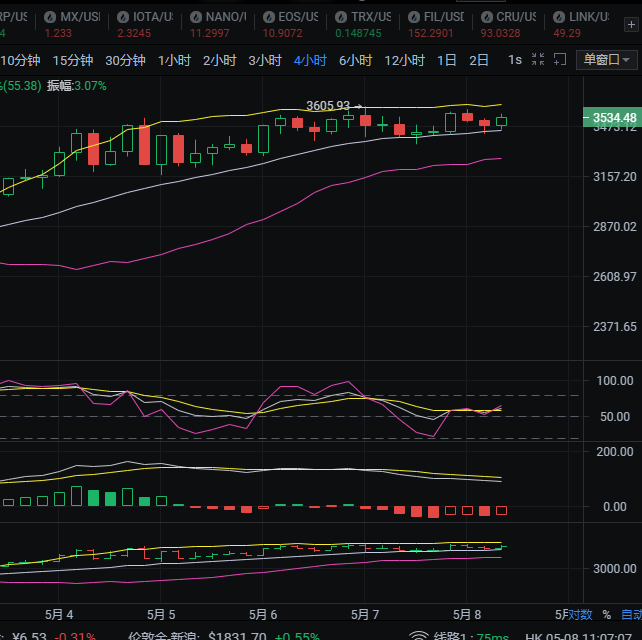The height and width of the screenshot is (640, 642).
Task: Select the 12小时 timeframe
Action: point(404,60)
